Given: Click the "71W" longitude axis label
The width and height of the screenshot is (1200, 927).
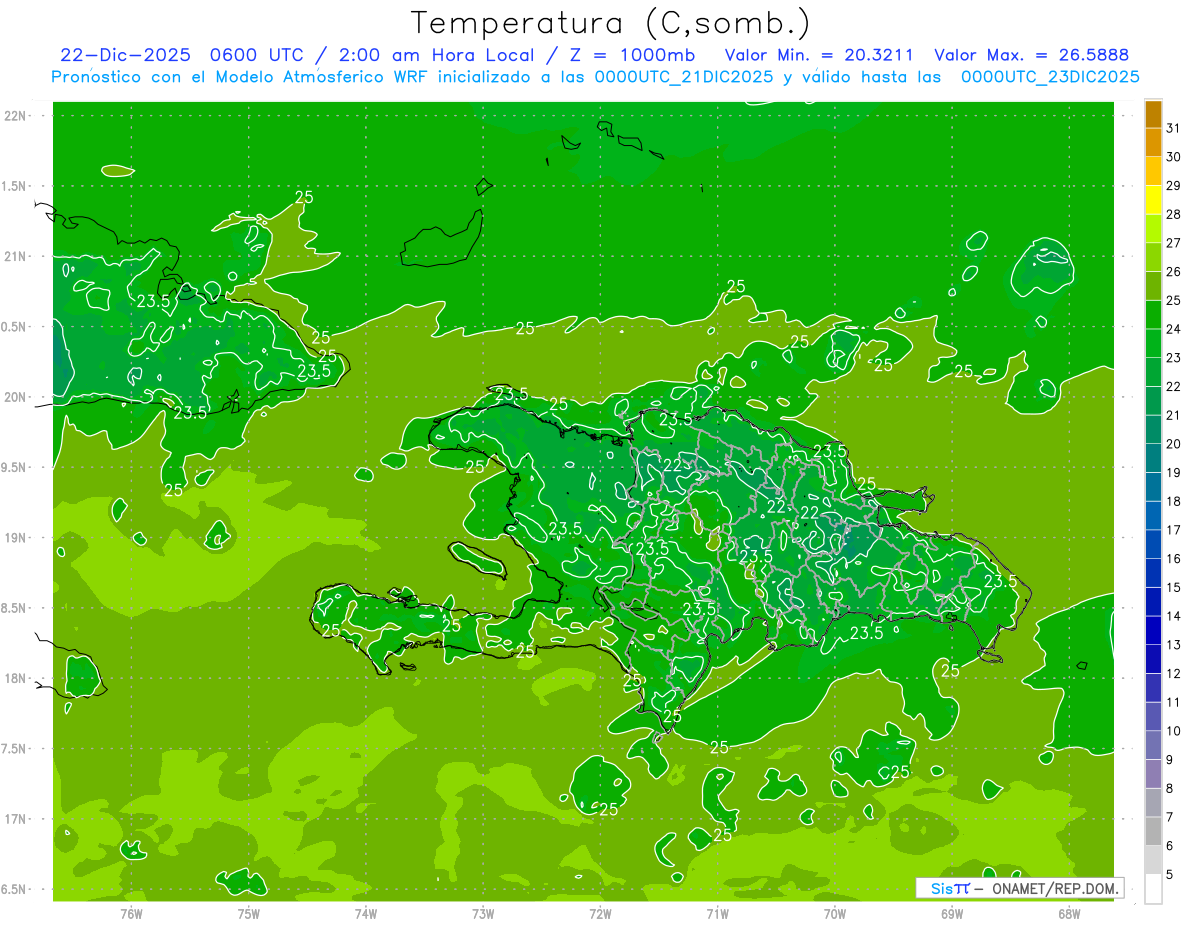Looking at the screenshot, I should [x=717, y=913].
